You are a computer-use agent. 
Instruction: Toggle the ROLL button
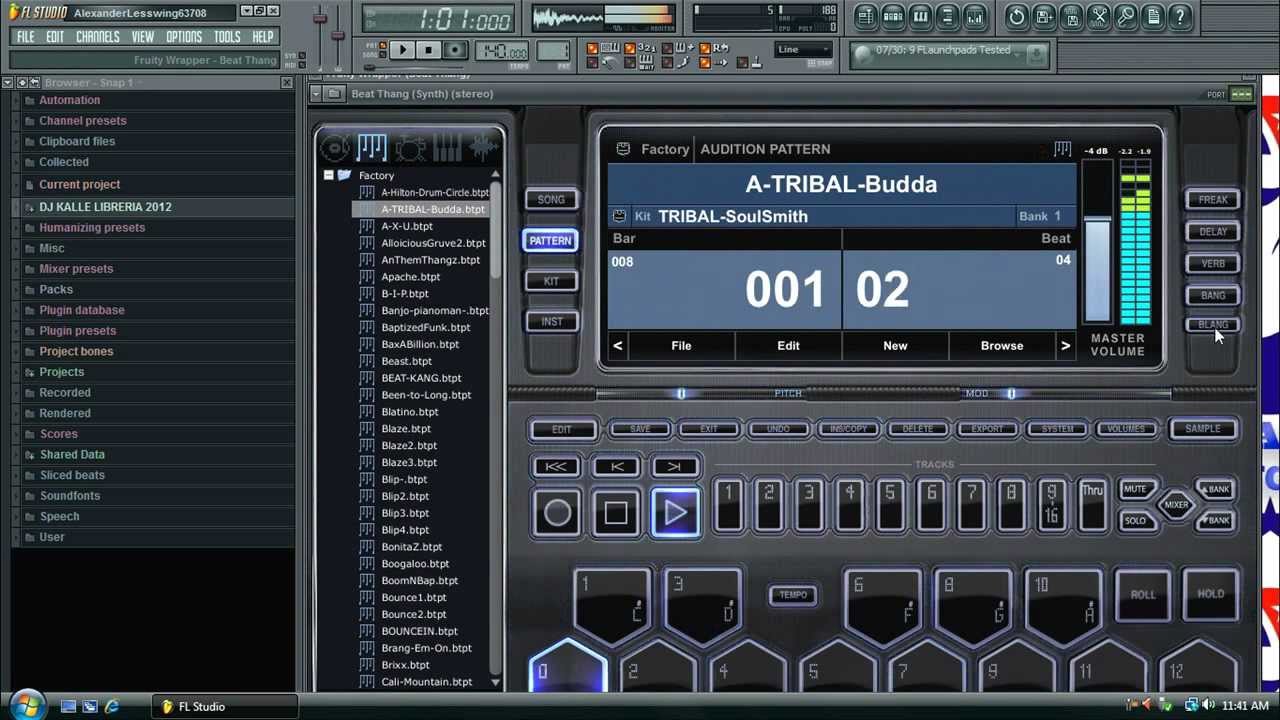pos(1143,595)
